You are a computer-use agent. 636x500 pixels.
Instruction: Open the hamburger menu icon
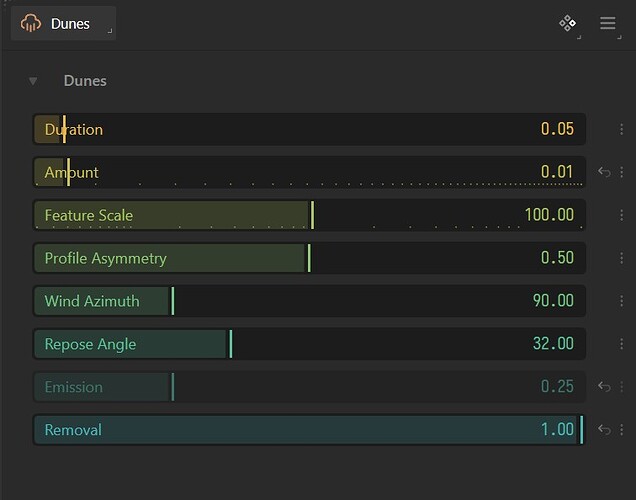pyautogui.click(x=608, y=23)
